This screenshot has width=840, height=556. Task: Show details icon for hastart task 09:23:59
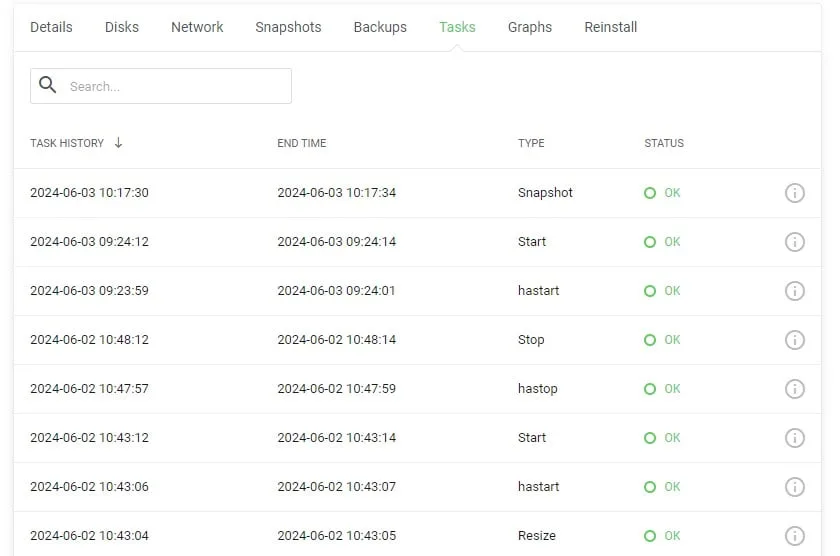coord(794,291)
